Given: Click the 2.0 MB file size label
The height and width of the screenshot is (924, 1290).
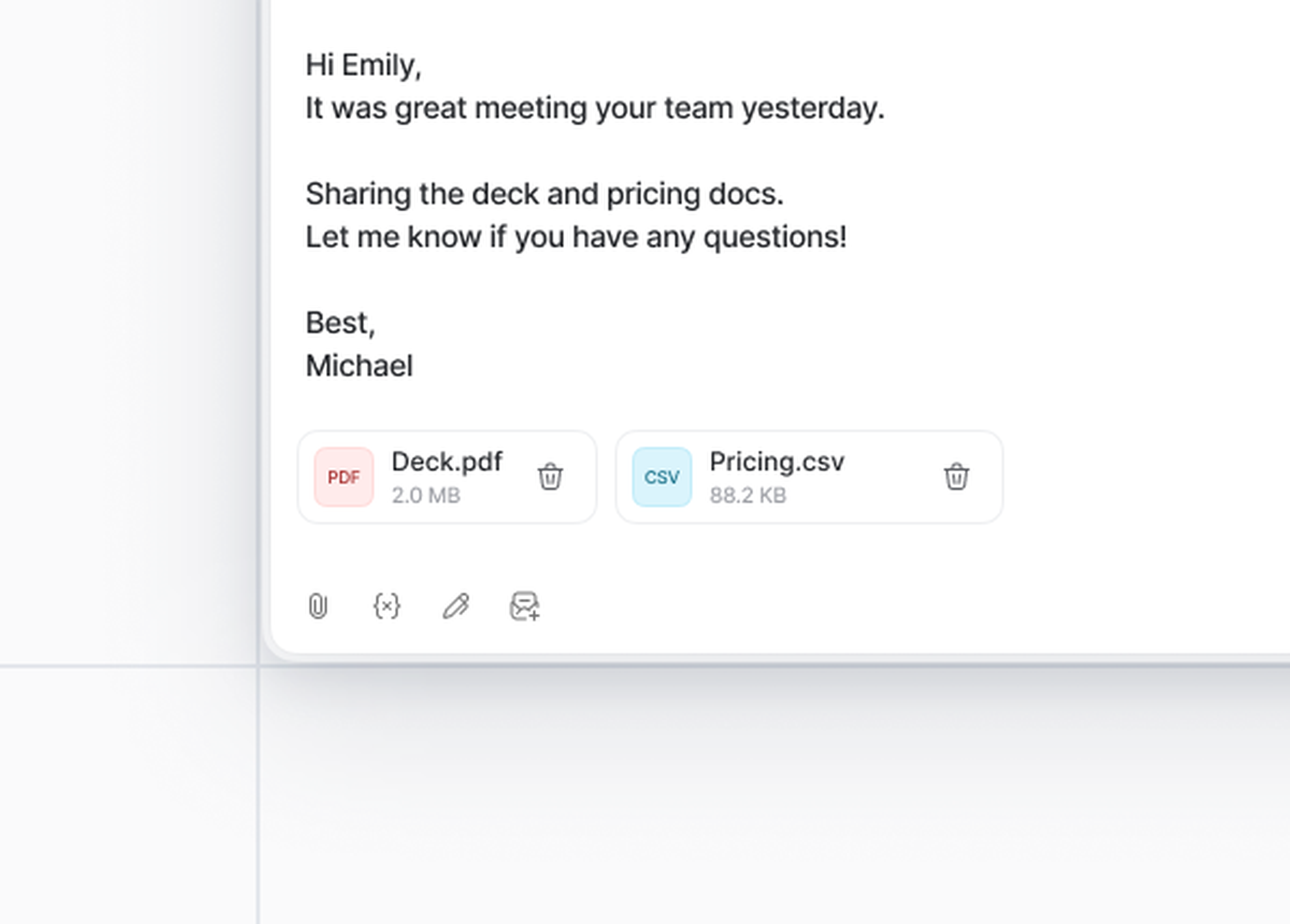Looking at the screenshot, I should [425, 495].
